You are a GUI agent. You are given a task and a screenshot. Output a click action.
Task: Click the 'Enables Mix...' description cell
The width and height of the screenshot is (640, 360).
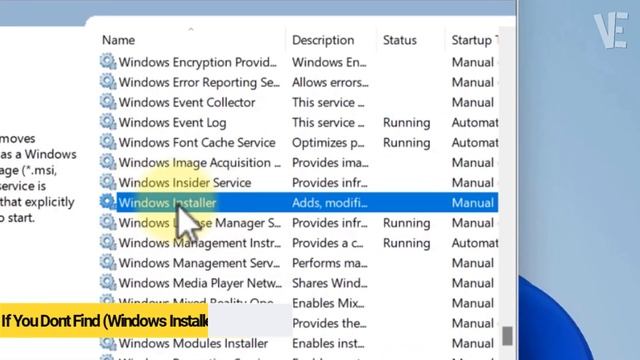(328, 303)
